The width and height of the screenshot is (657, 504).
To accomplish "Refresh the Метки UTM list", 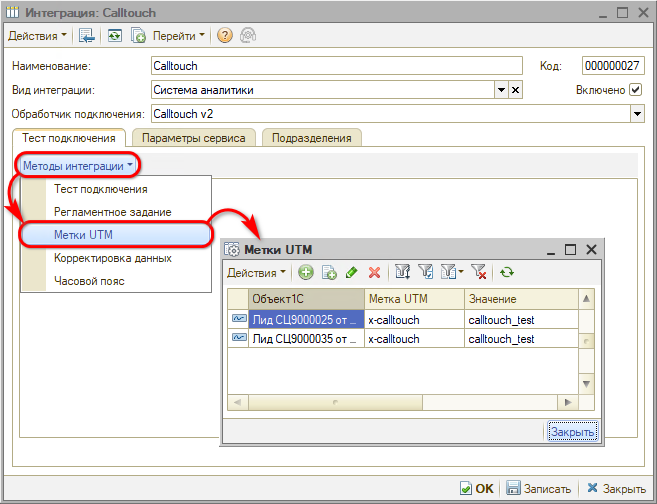I will [x=507, y=272].
